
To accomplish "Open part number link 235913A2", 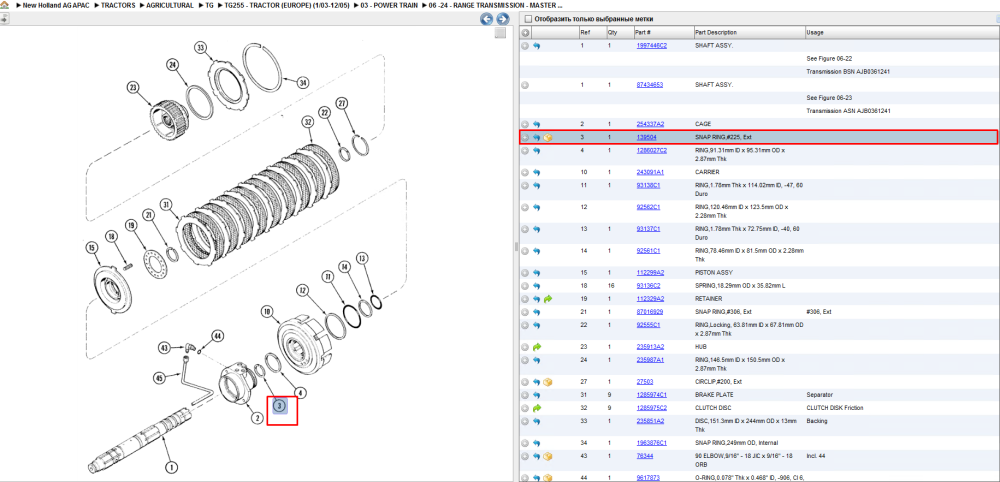I will [650, 347].
